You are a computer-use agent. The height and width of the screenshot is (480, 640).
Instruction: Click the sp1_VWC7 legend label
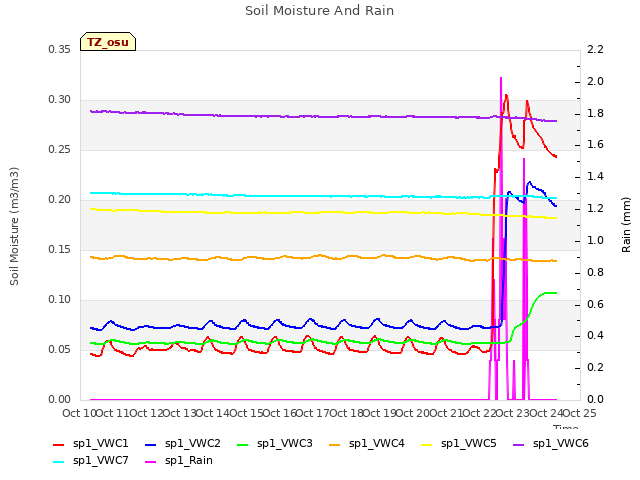click(100, 461)
